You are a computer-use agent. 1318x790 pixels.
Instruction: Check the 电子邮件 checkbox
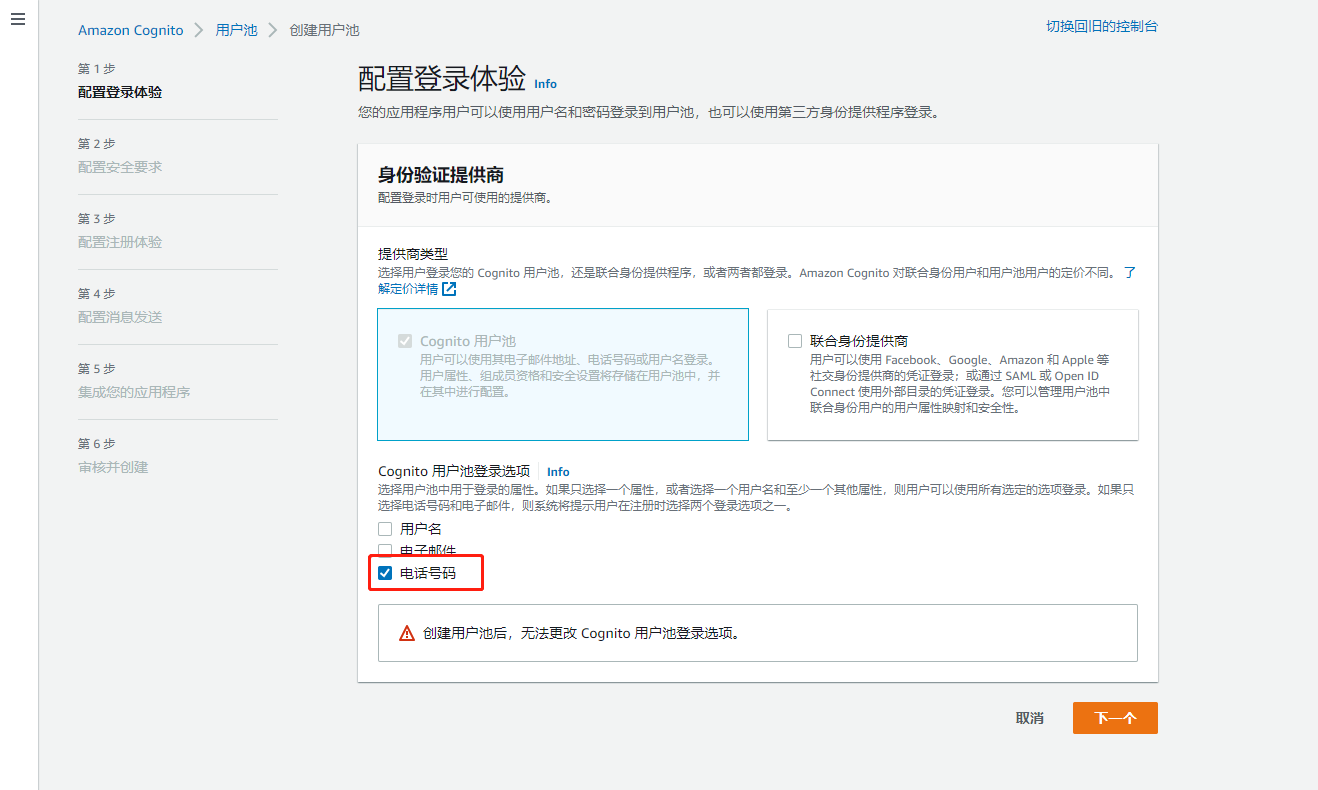385,551
